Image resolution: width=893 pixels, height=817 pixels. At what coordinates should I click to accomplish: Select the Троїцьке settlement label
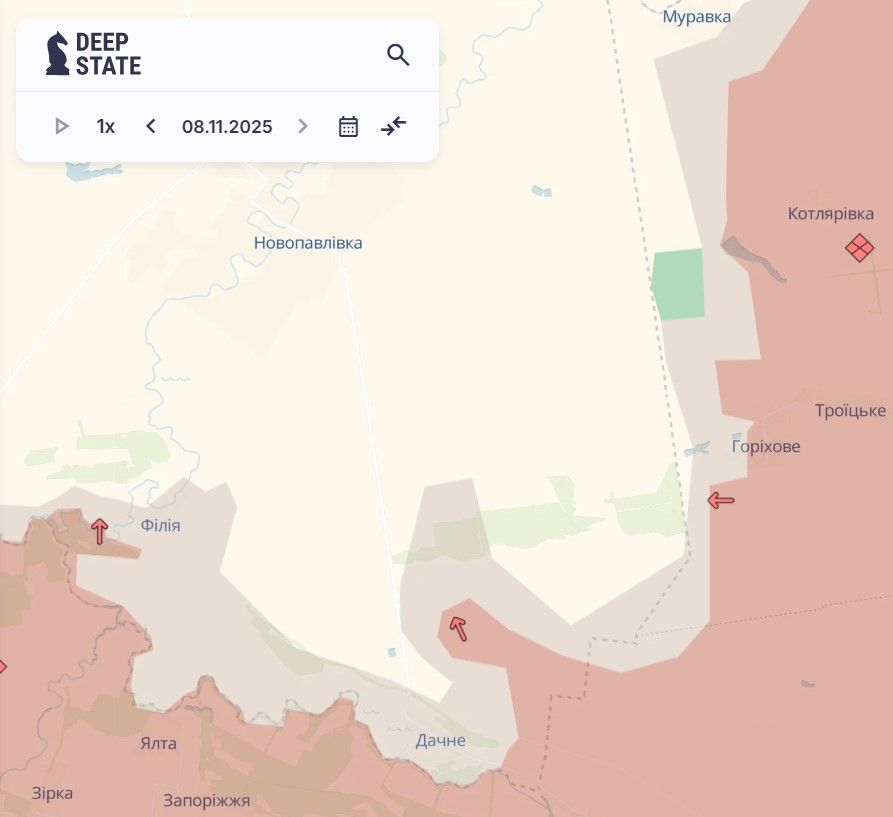click(x=850, y=411)
